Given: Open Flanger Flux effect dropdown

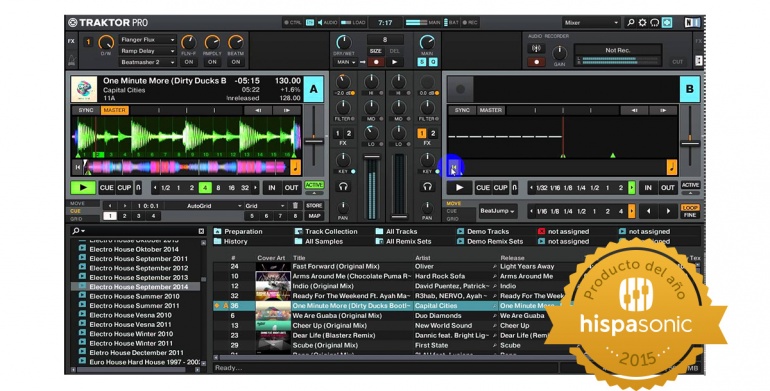Looking at the screenshot, I should (x=147, y=40).
